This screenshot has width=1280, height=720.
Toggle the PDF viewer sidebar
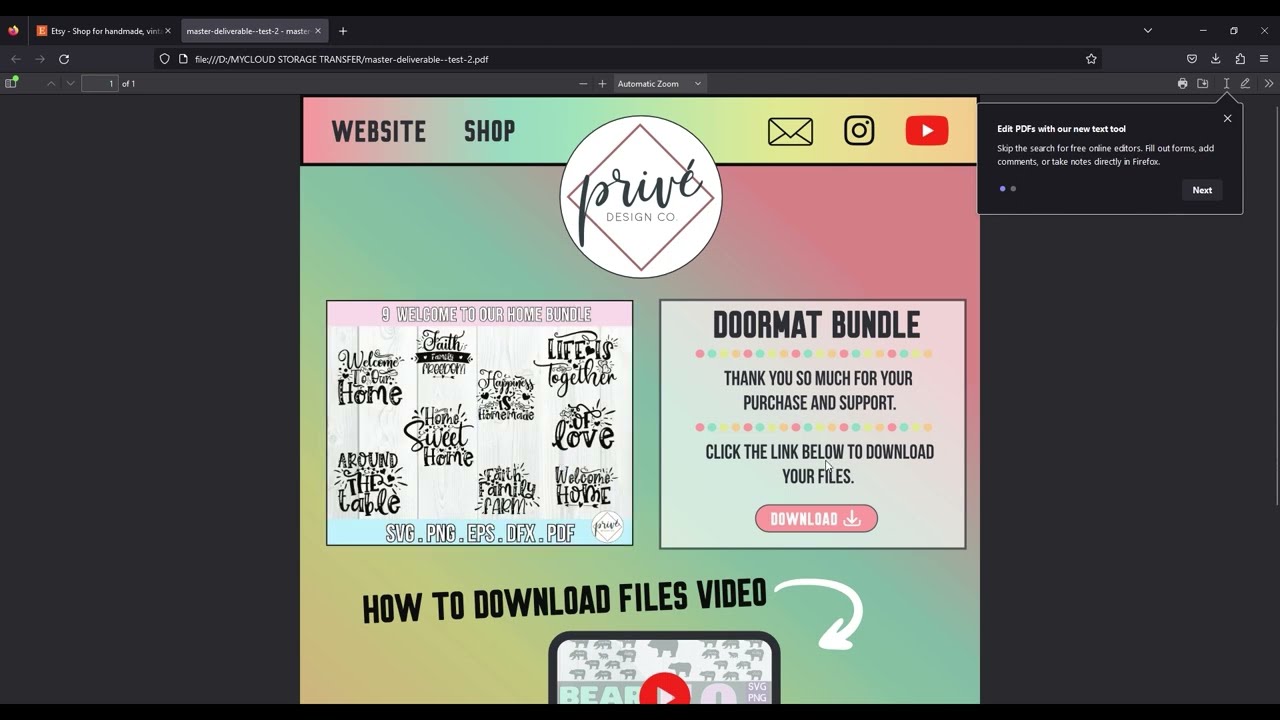tap(12, 83)
